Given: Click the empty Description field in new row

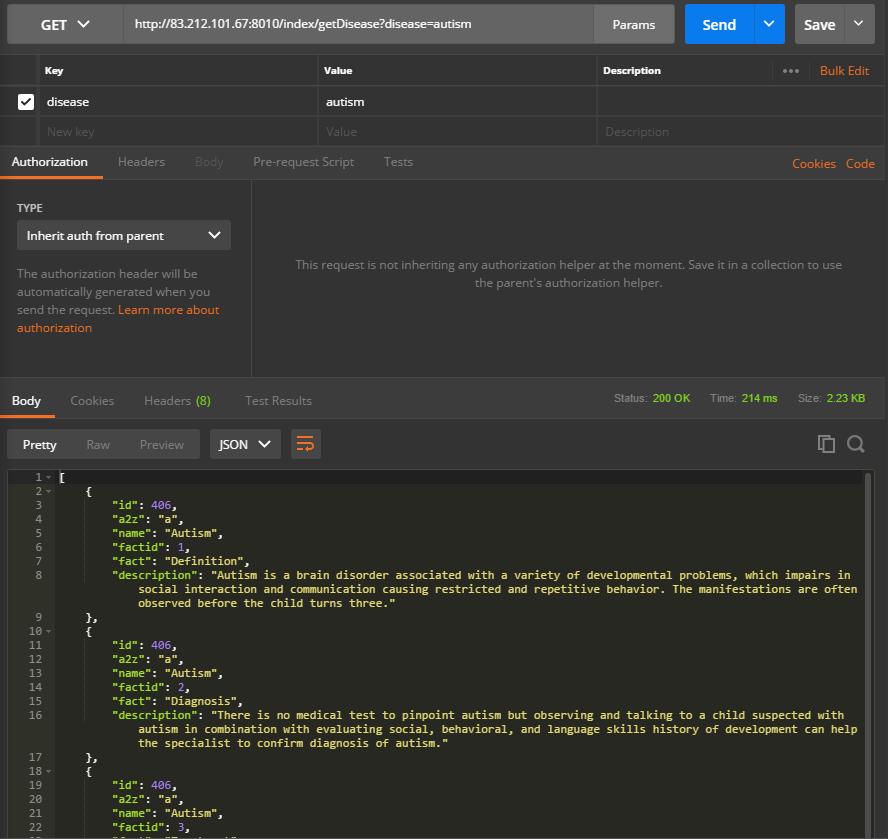Looking at the screenshot, I should click(740, 131).
